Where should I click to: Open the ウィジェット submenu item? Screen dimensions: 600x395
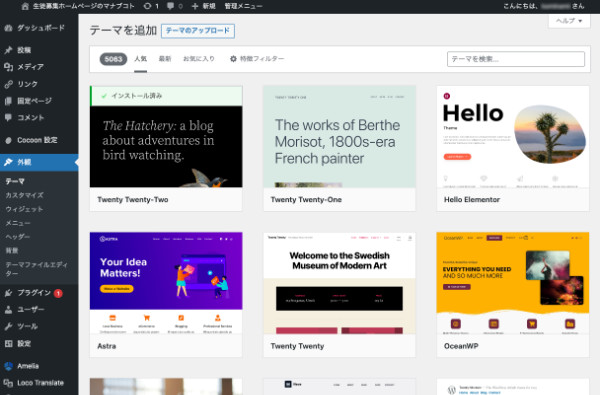[24, 209]
